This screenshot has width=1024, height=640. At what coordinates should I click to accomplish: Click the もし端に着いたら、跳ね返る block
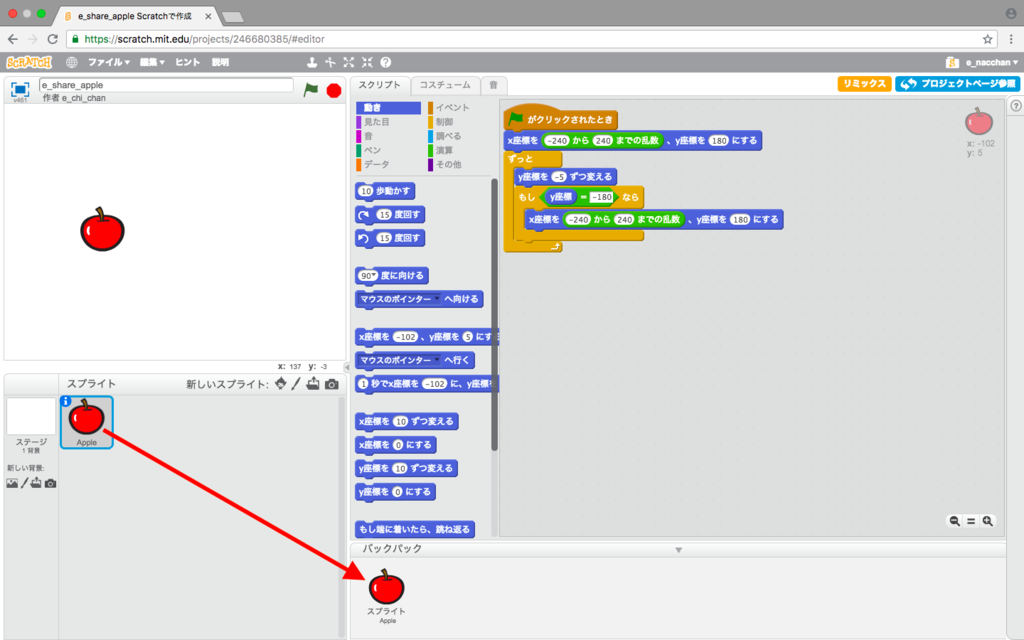pos(415,529)
